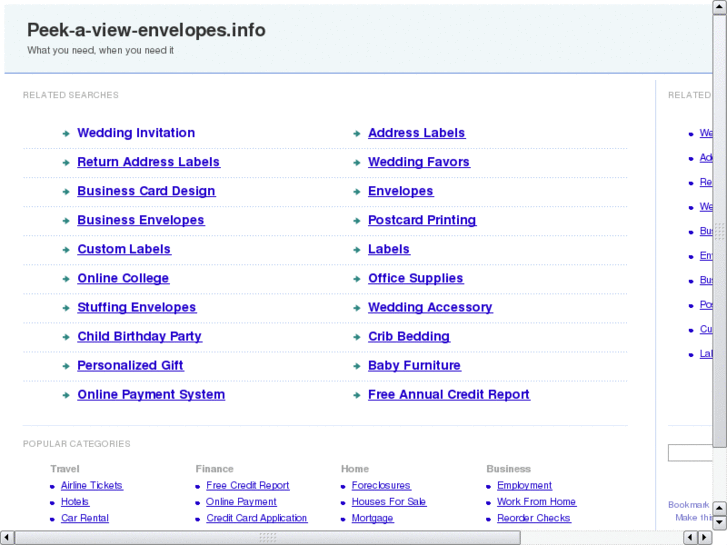Click vertical scrollbar up arrow at top
The height and width of the screenshot is (545, 727).
[x=720, y=8]
